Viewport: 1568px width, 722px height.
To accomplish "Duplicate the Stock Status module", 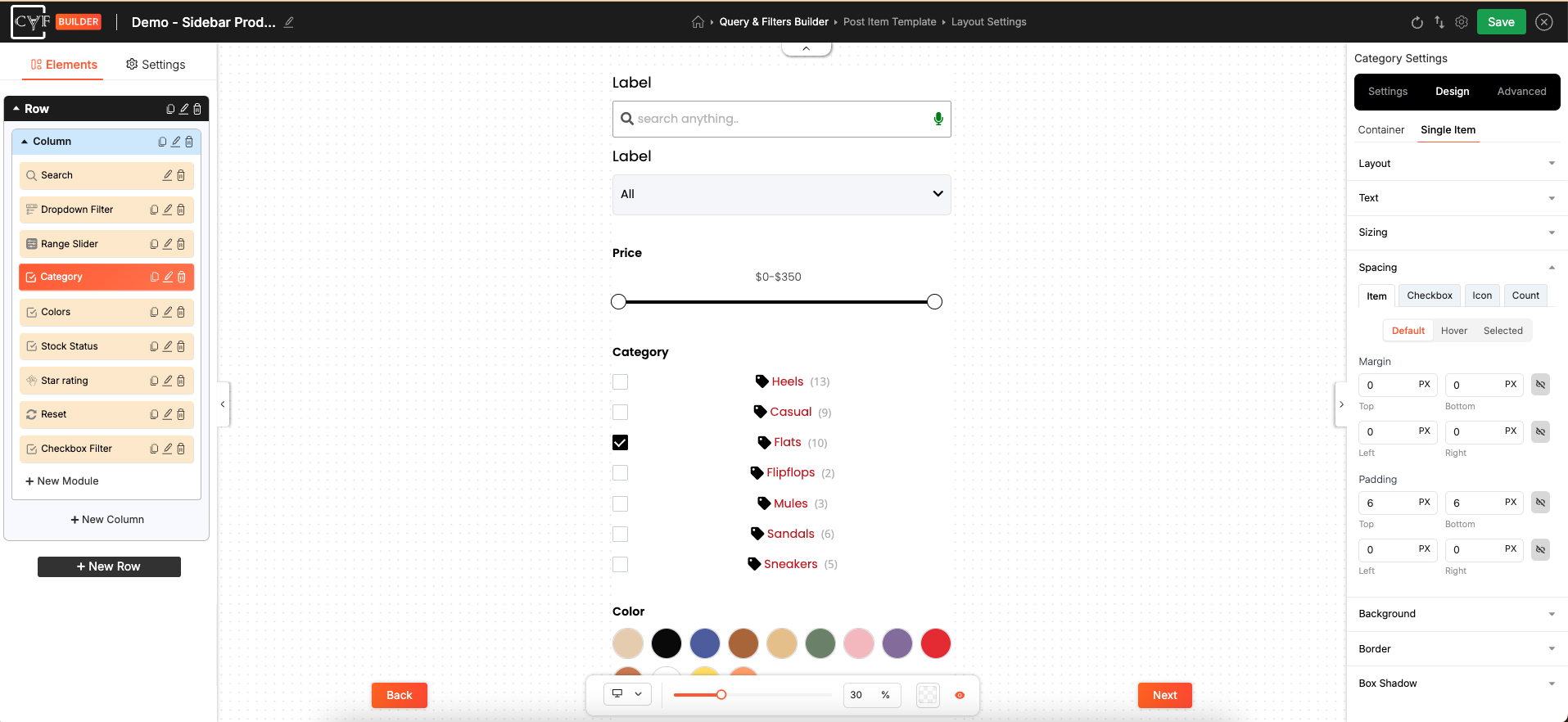I will [x=154, y=346].
